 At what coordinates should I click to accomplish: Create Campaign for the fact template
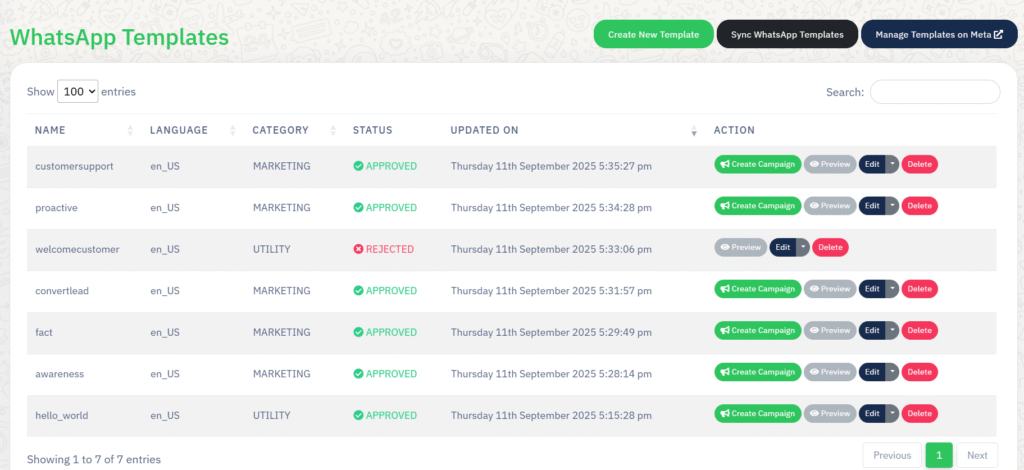coord(758,330)
